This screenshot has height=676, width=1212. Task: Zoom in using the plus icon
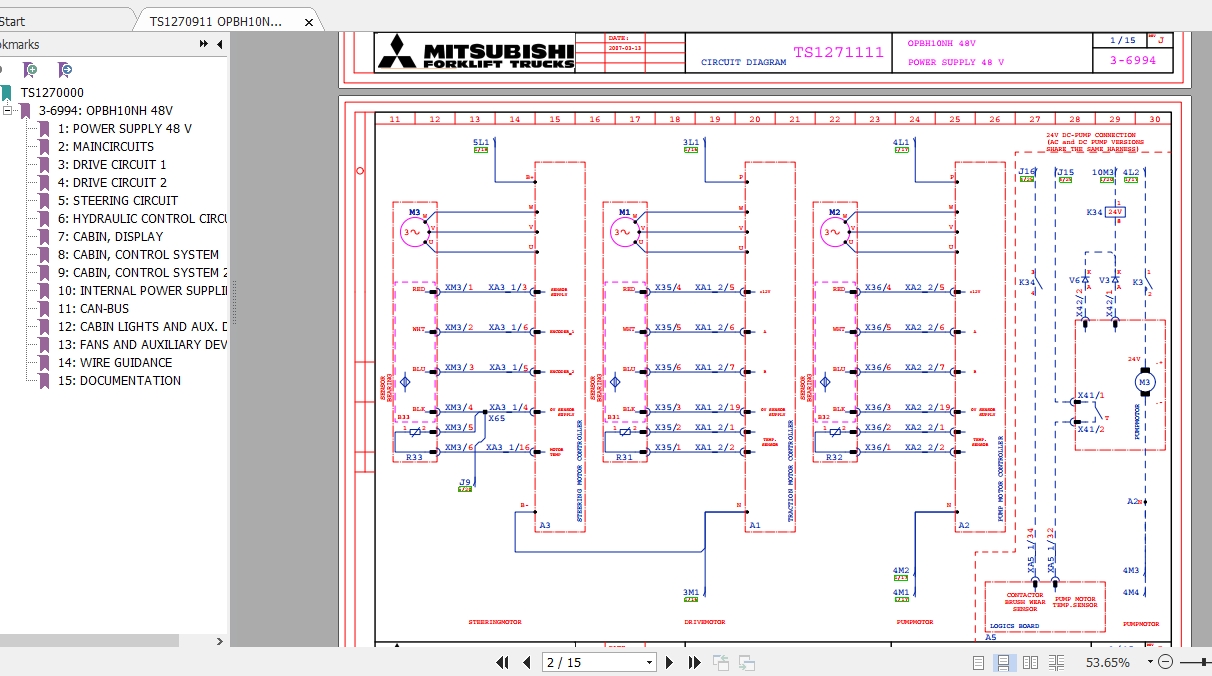coord(1208,662)
